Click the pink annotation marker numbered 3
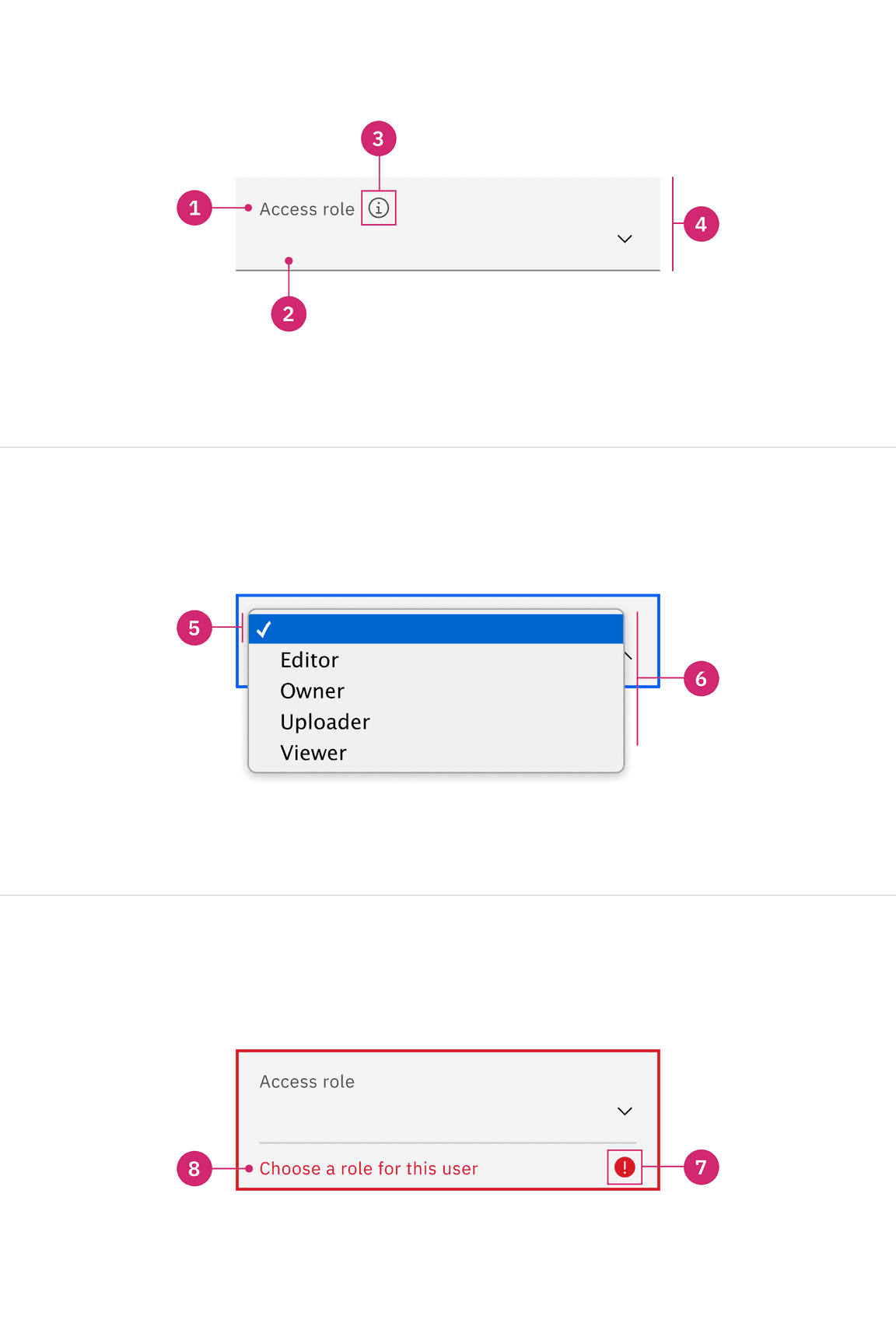 pyautogui.click(x=379, y=138)
